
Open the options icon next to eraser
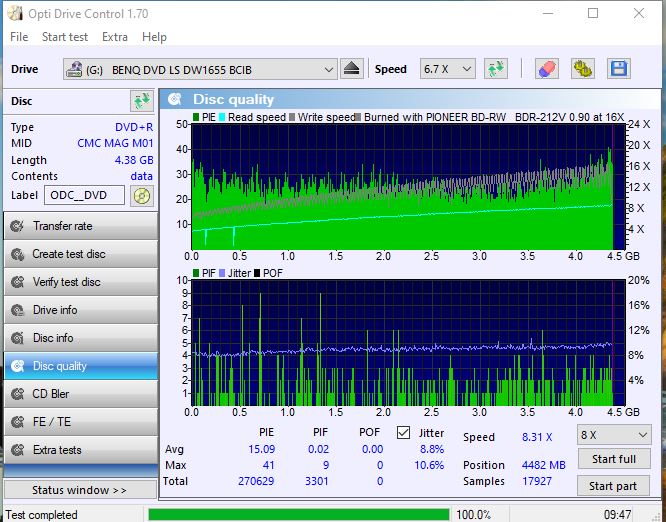click(x=582, y=69)
